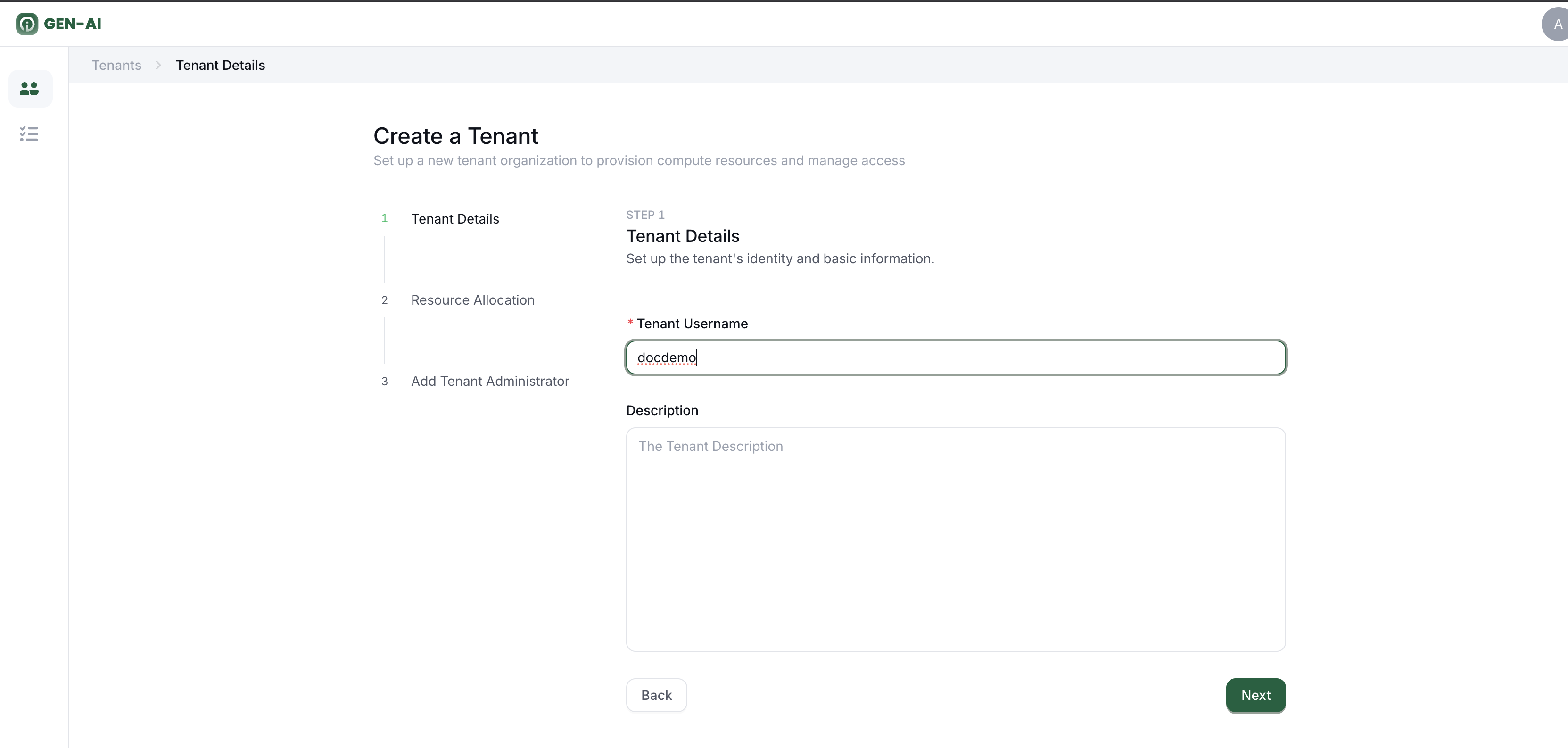Image resolution: width=1568 pixels, height=748 pixels.
Task: Go to the Tenants breadcrumb link
Action: point(116,65)
